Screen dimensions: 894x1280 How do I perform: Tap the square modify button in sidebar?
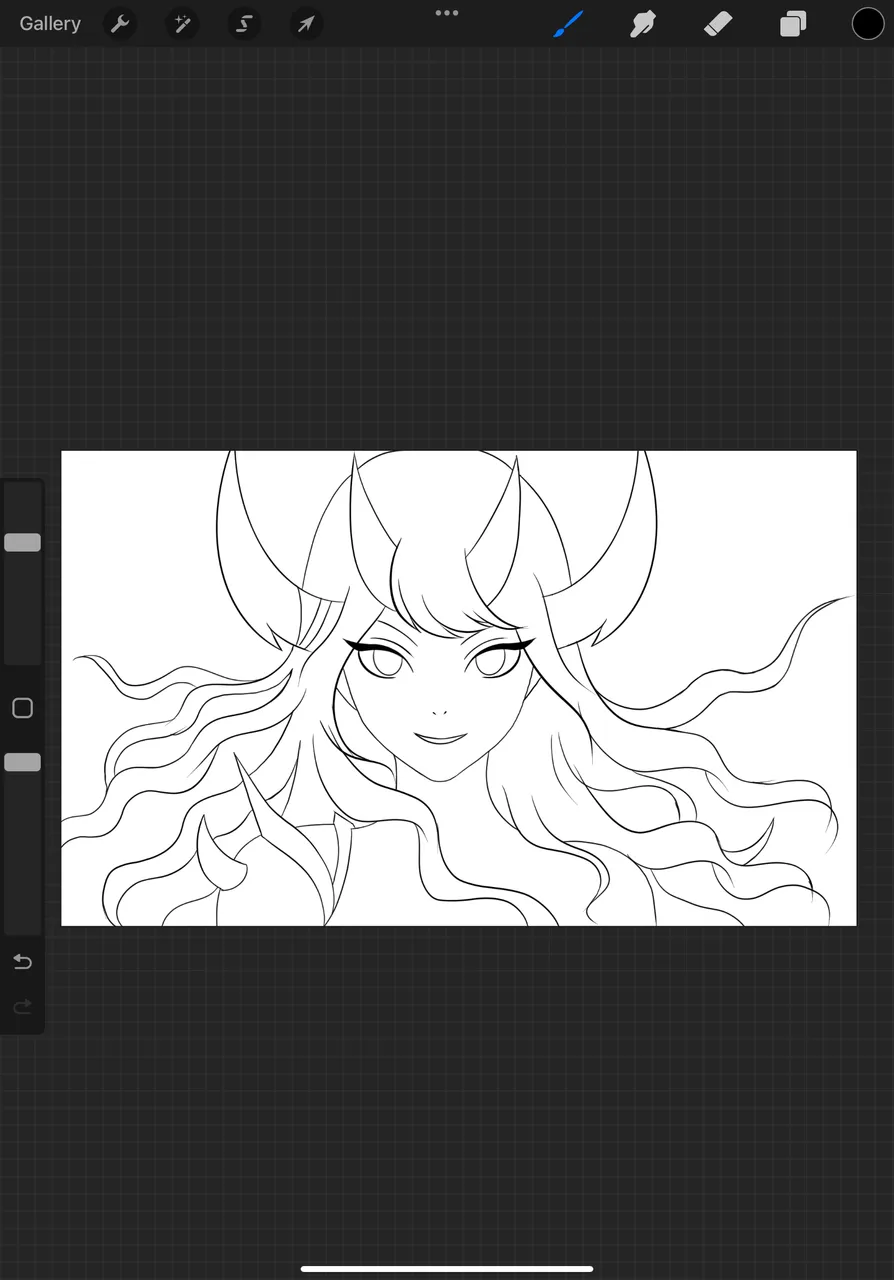pyautogui.click(x=22, y=708)
